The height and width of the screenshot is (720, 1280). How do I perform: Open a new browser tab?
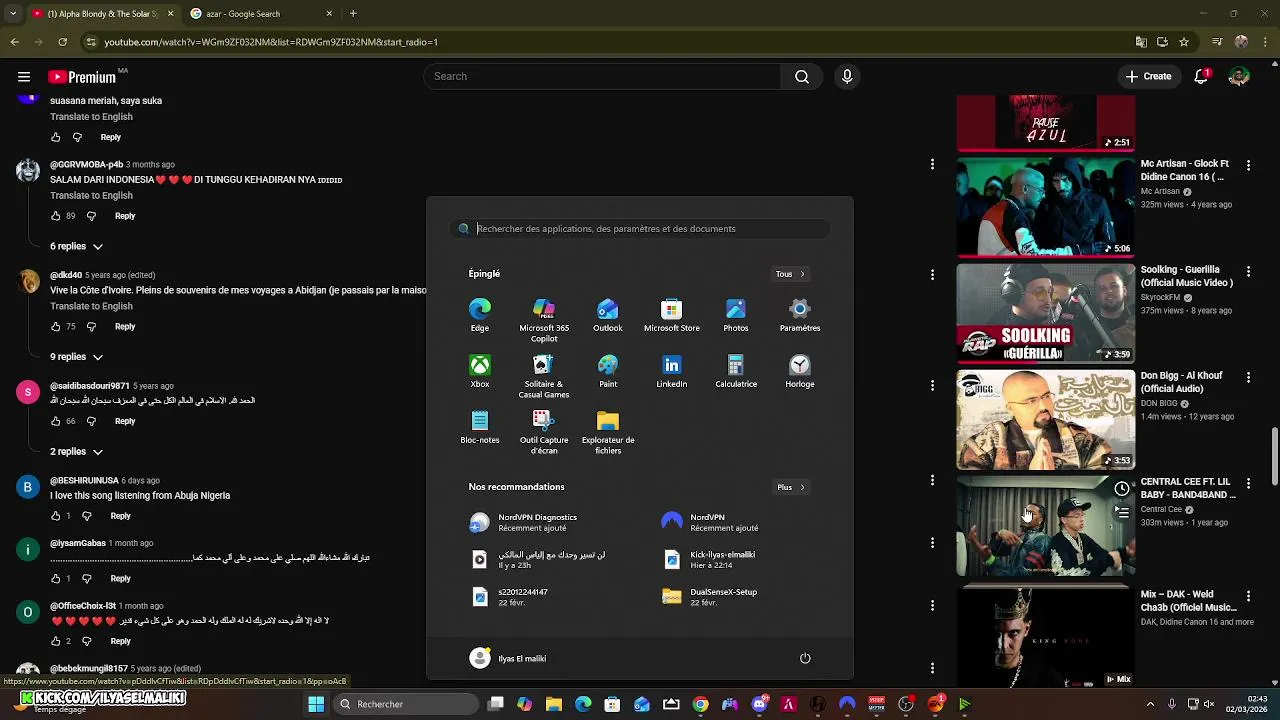353,14
